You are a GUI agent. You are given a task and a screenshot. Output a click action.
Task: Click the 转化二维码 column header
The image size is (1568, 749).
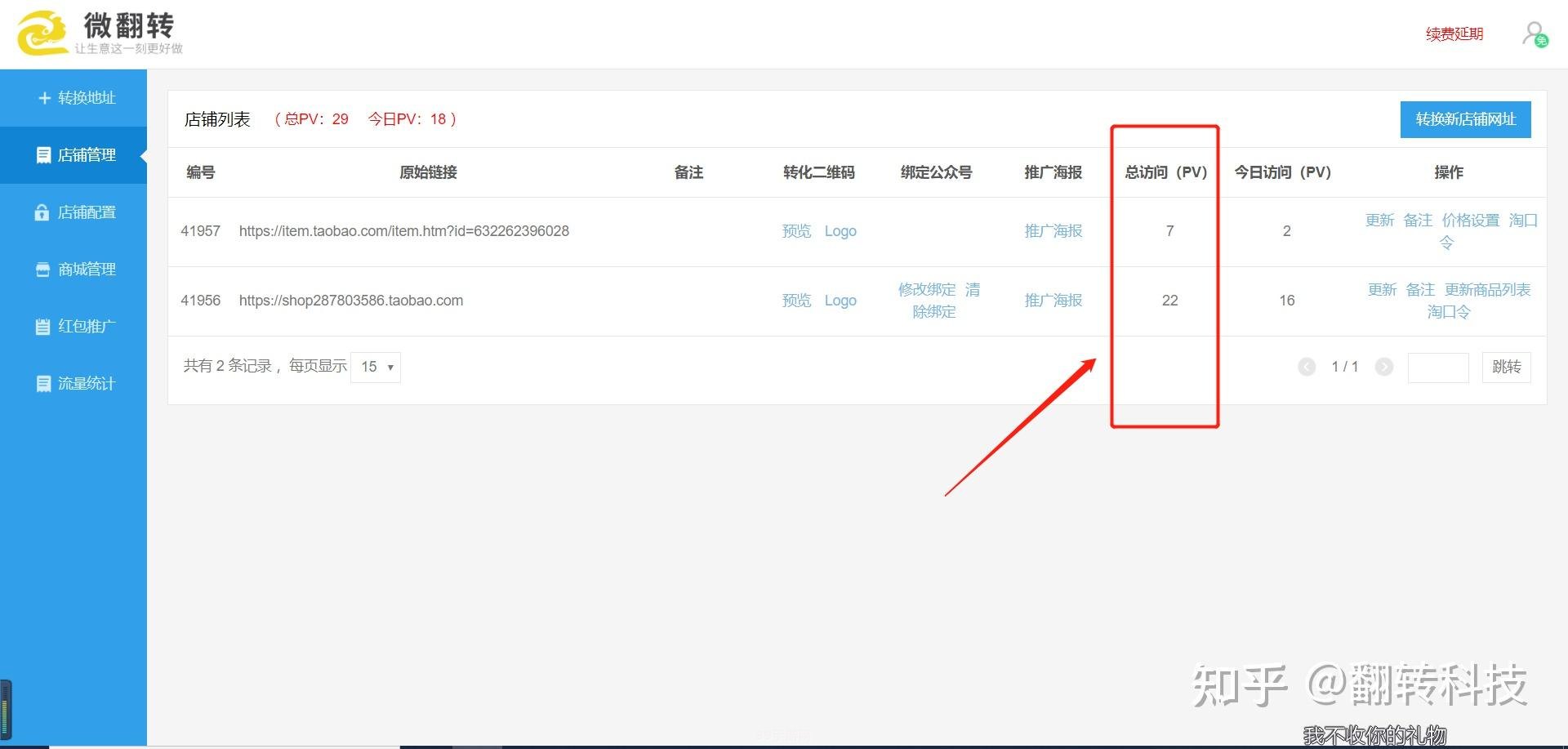[x=819, y=172]
